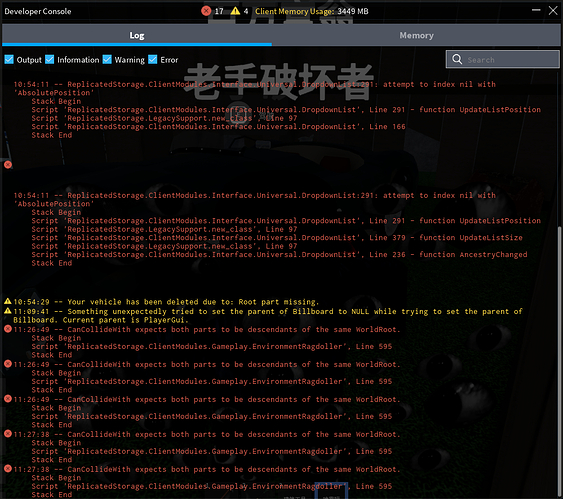Minimize the Developer Console window
This screenshot has height=499, width=563.
(536, 10)
